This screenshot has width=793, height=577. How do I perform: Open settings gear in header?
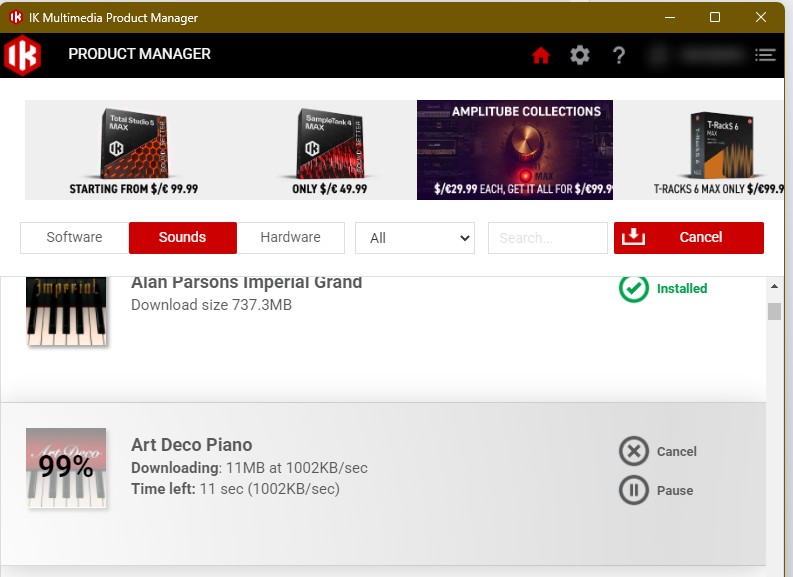(x=580, y=55)
